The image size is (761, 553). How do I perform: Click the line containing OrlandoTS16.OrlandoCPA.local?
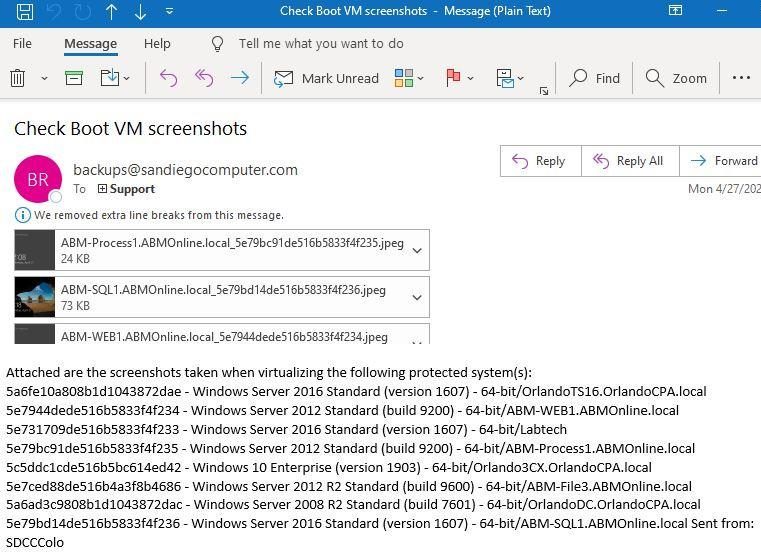356,391
